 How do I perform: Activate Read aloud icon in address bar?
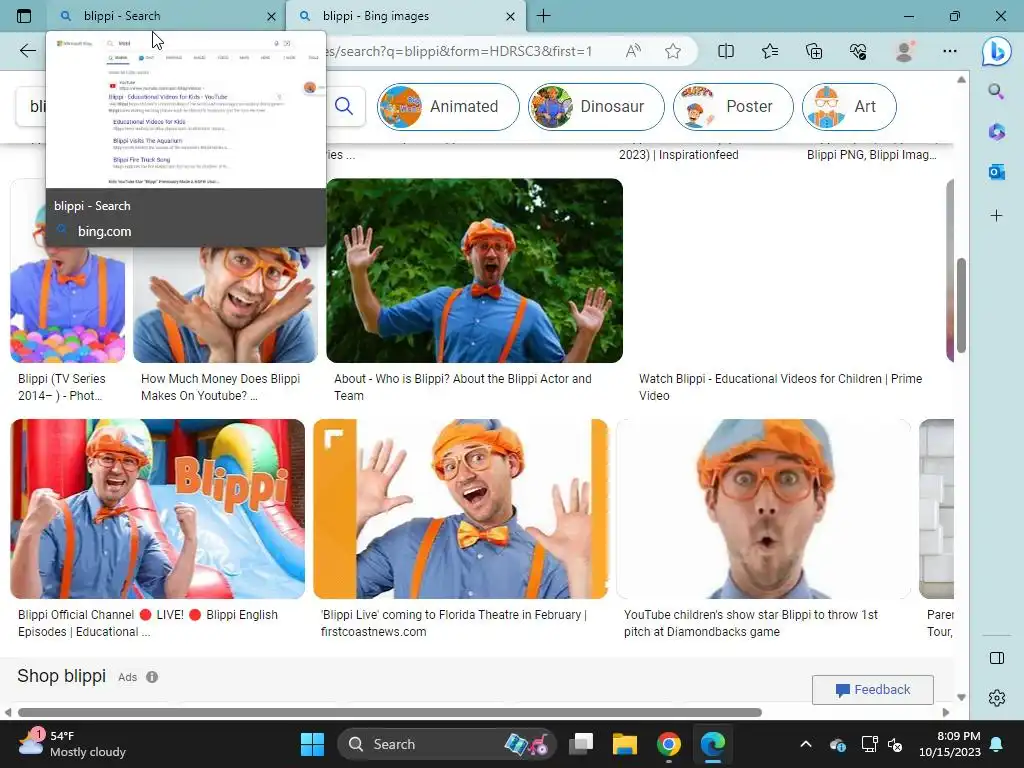633,51
